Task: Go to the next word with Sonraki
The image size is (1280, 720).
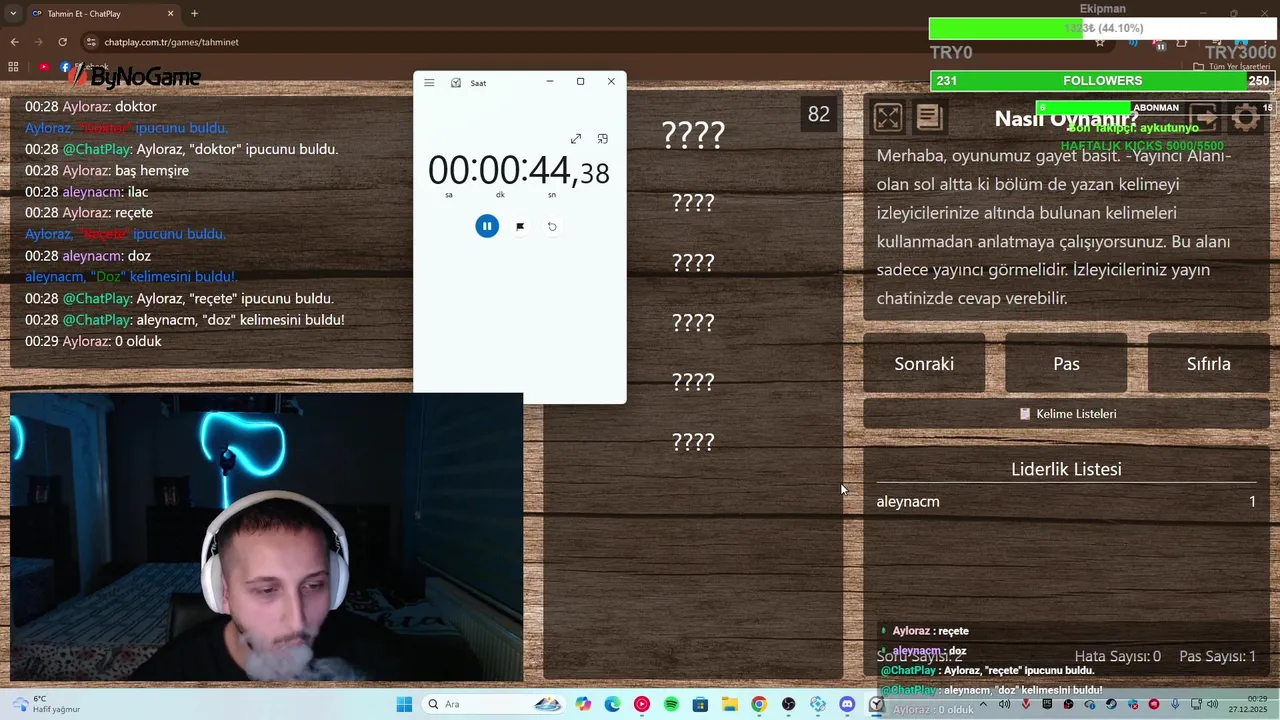Action: 924,364
